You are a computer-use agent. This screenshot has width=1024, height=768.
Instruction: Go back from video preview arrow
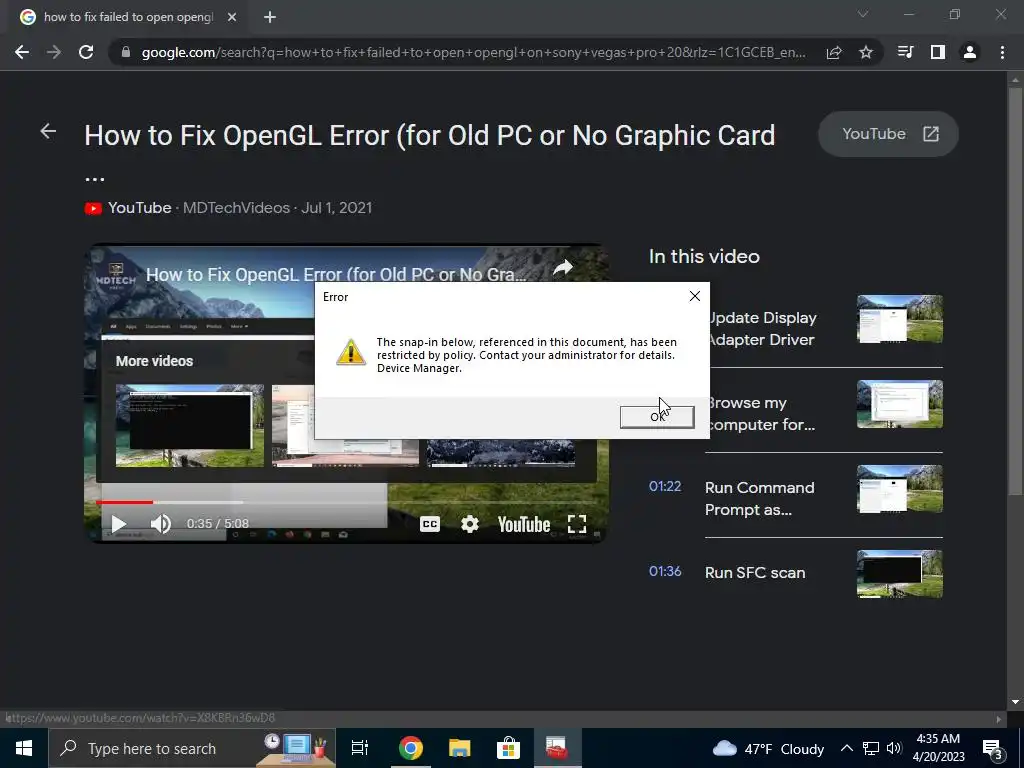48,131
